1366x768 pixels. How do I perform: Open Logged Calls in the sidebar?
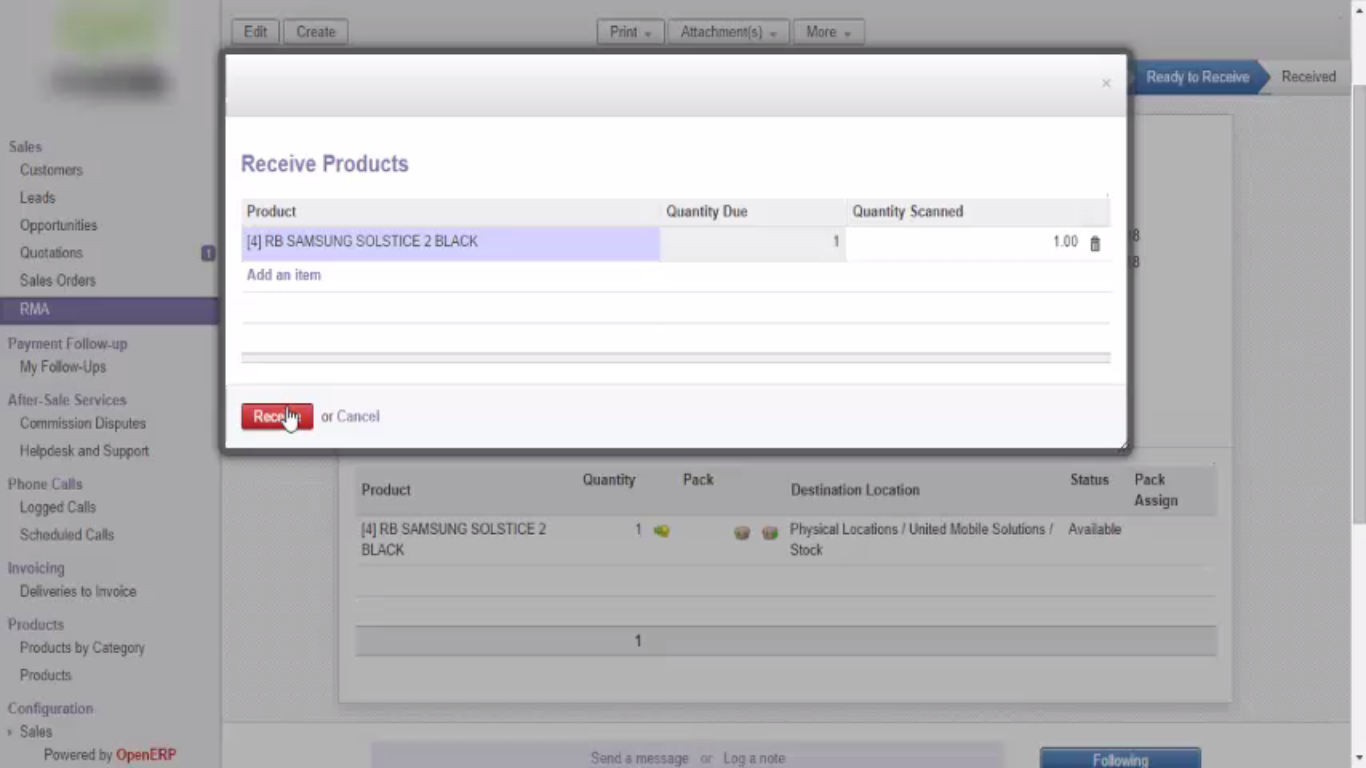click(58, 508)
